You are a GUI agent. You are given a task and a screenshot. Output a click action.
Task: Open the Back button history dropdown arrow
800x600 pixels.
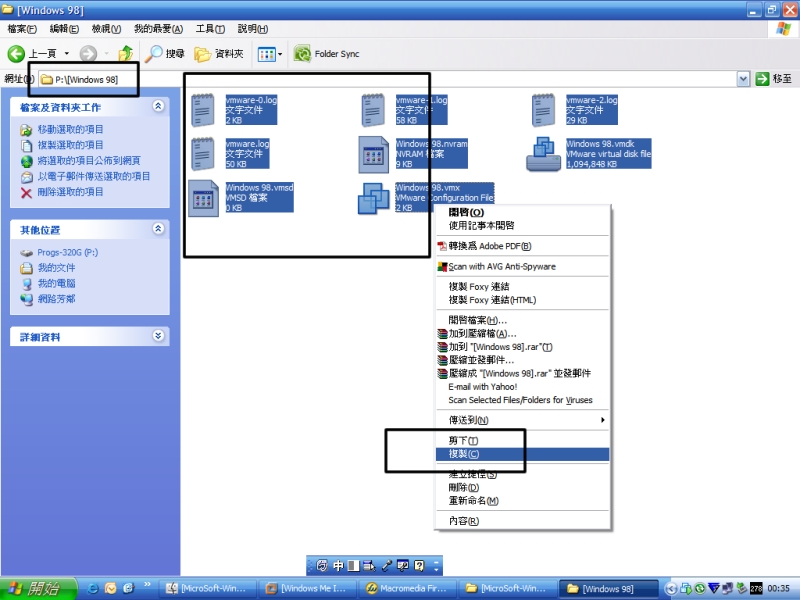pos(66,54)
